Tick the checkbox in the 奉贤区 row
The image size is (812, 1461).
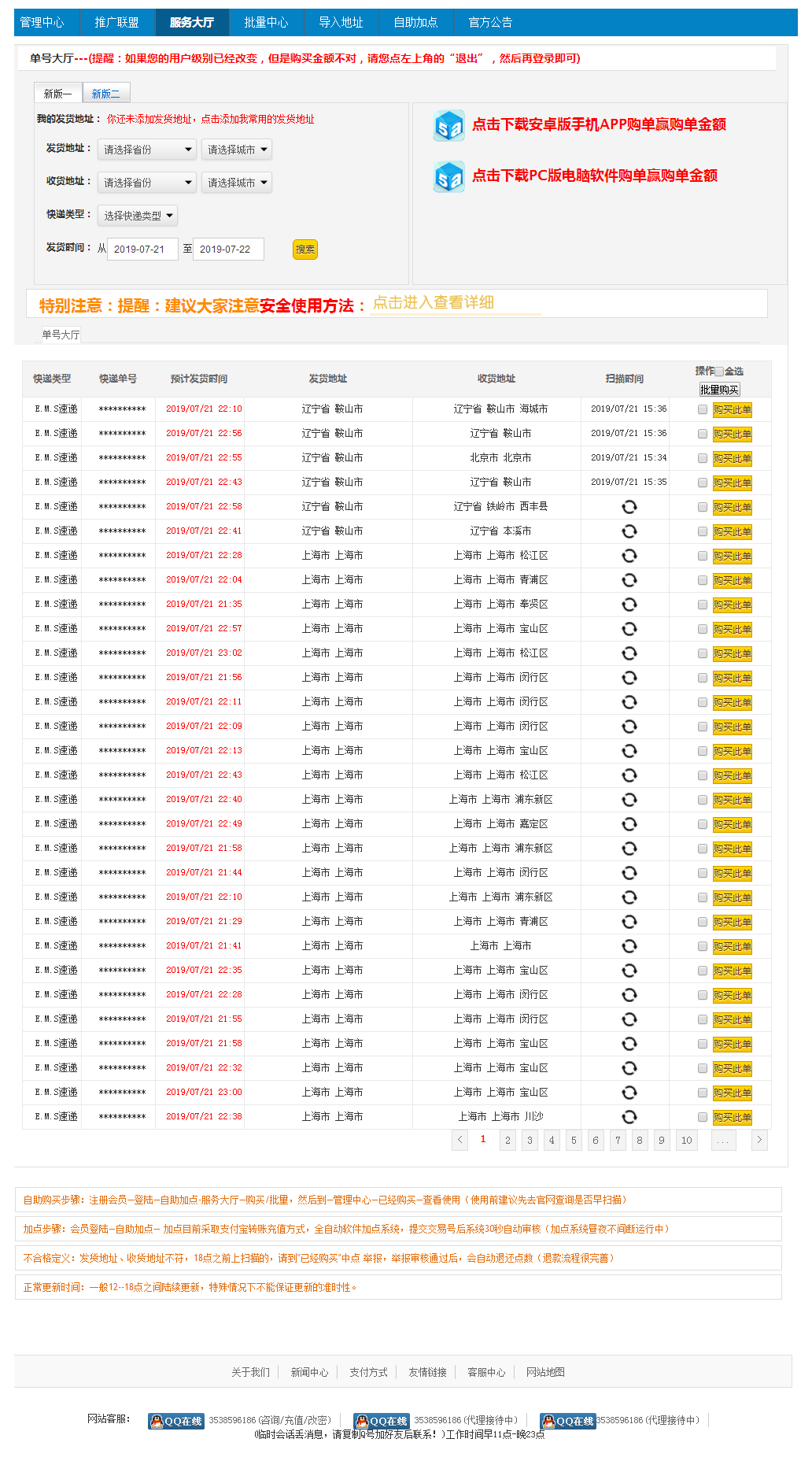click(x=703, y=605)
